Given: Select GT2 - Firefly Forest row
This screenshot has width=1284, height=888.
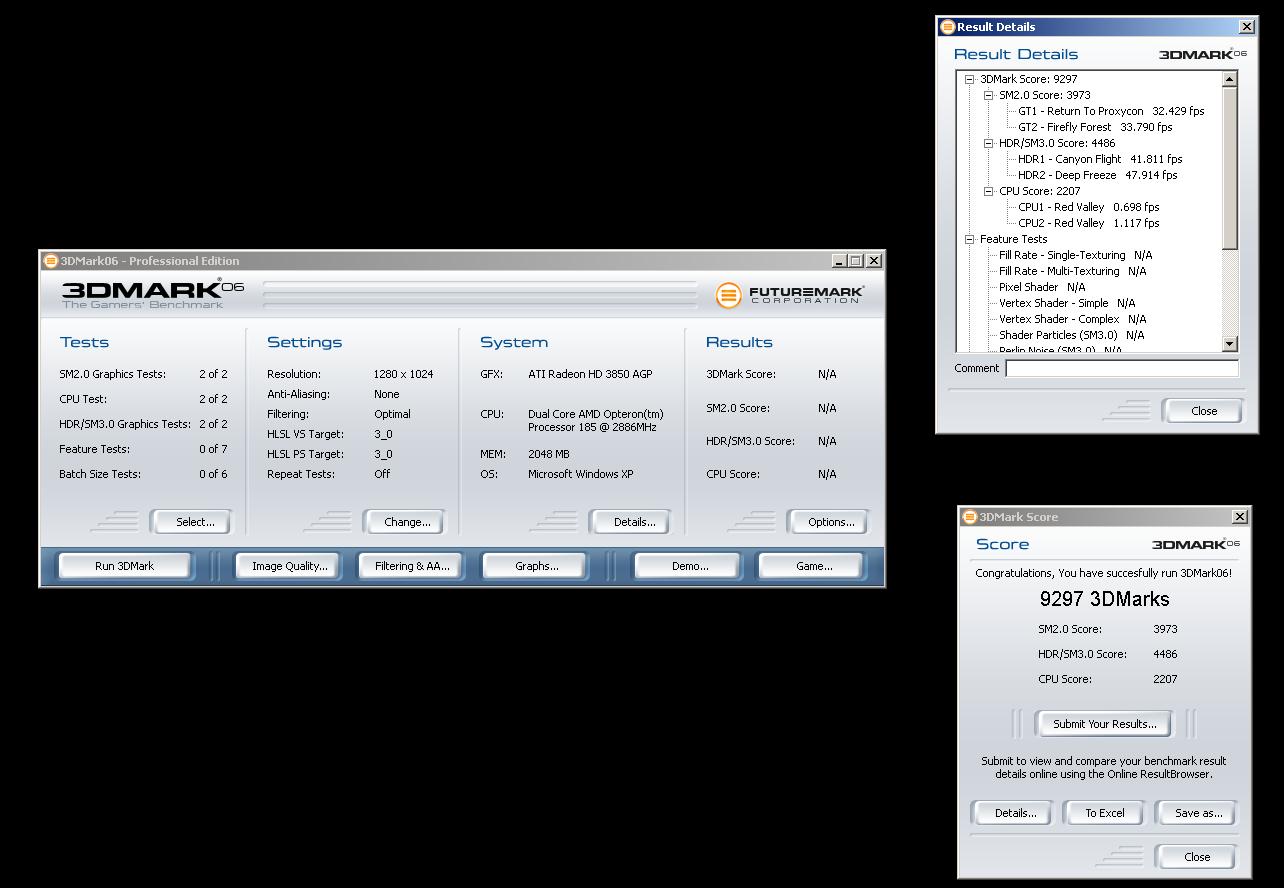Looking at the screenshot, I should (1095, 127).
